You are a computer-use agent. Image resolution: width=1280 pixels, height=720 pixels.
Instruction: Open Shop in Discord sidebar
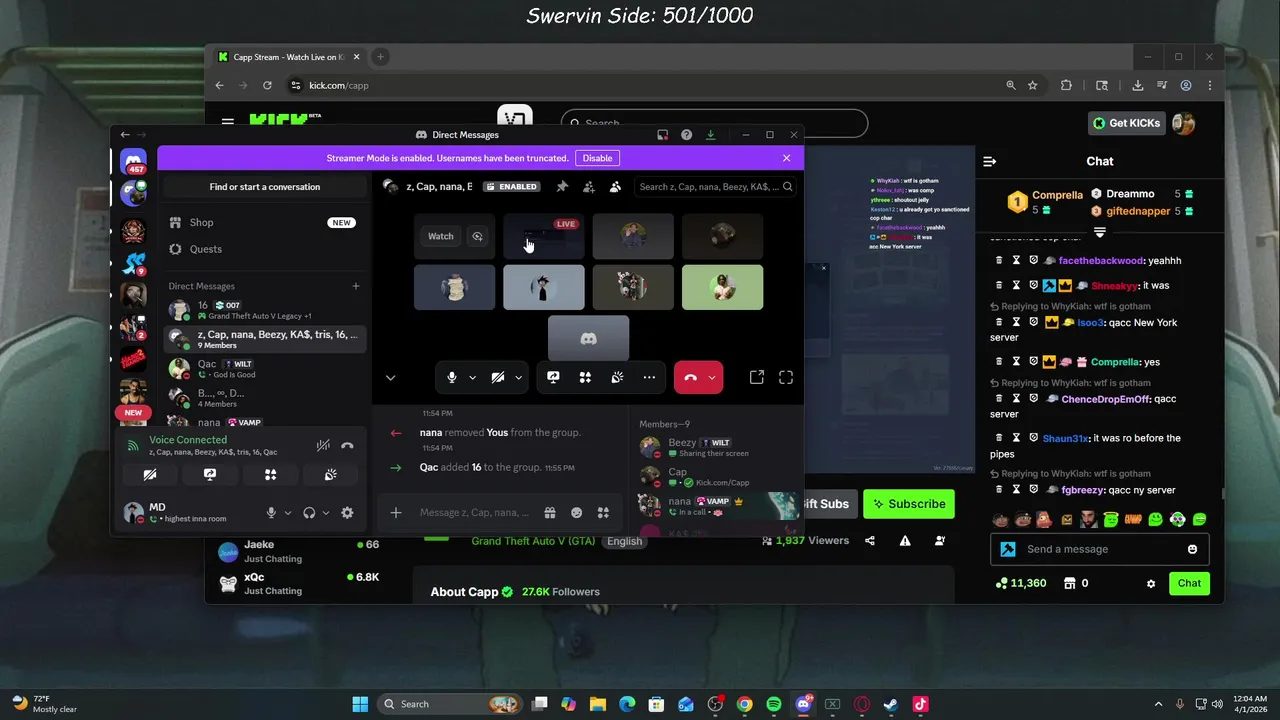pyautogui.click(x=262, y=223)
